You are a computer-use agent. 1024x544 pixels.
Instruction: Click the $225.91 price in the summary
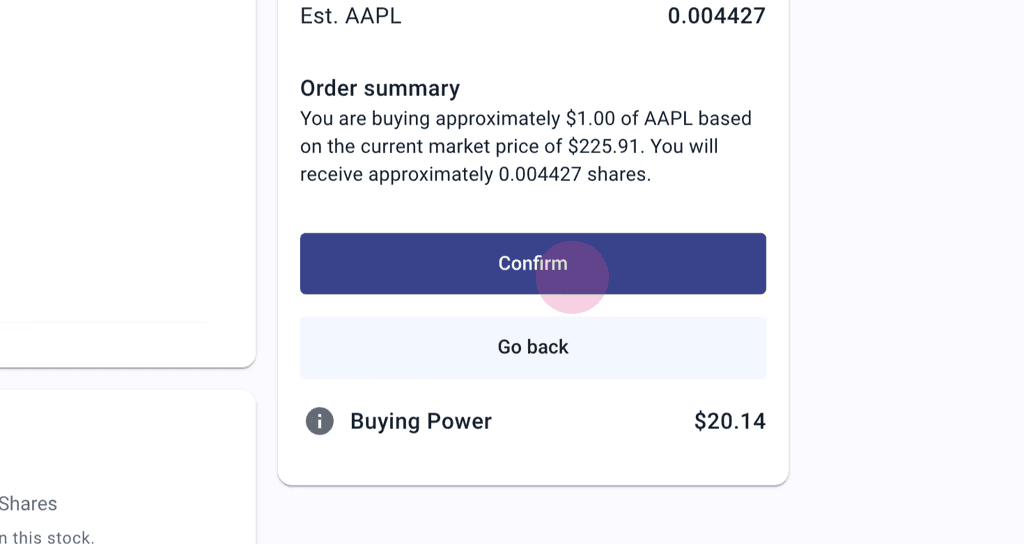[604, 147]
